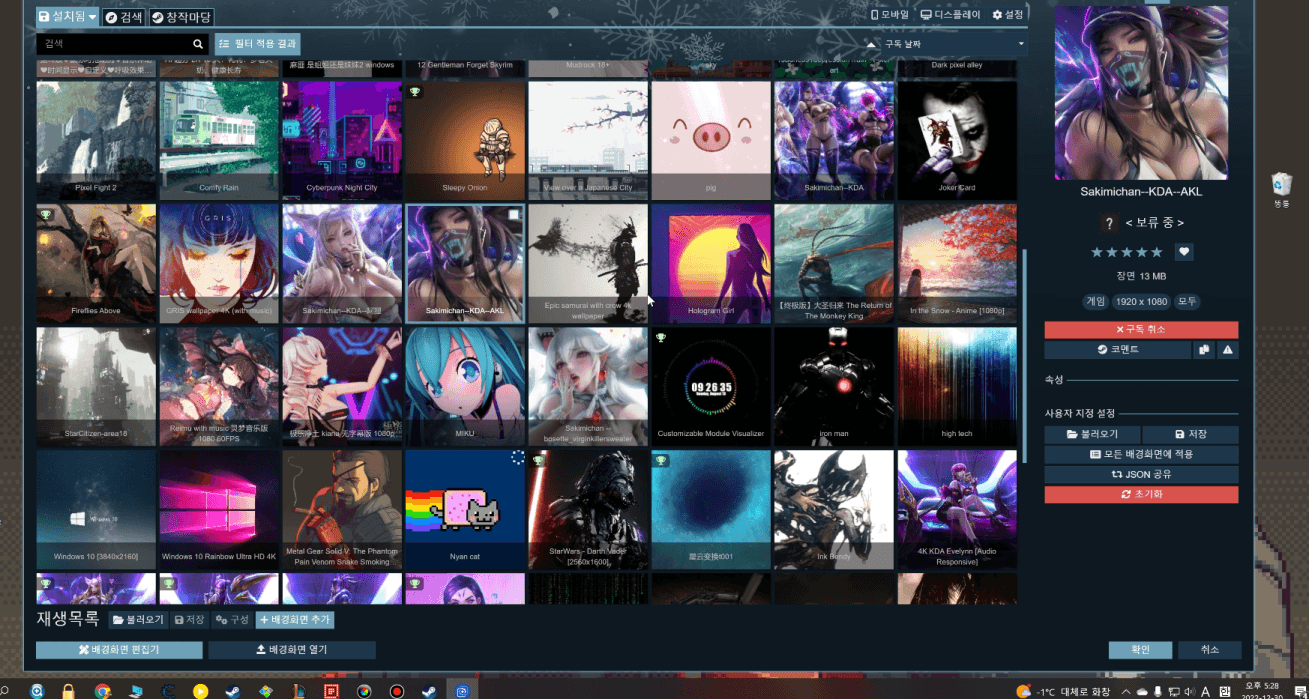Click the red 초기화 reset button
Screen dimensions: 1309x699
(1141, 494)
